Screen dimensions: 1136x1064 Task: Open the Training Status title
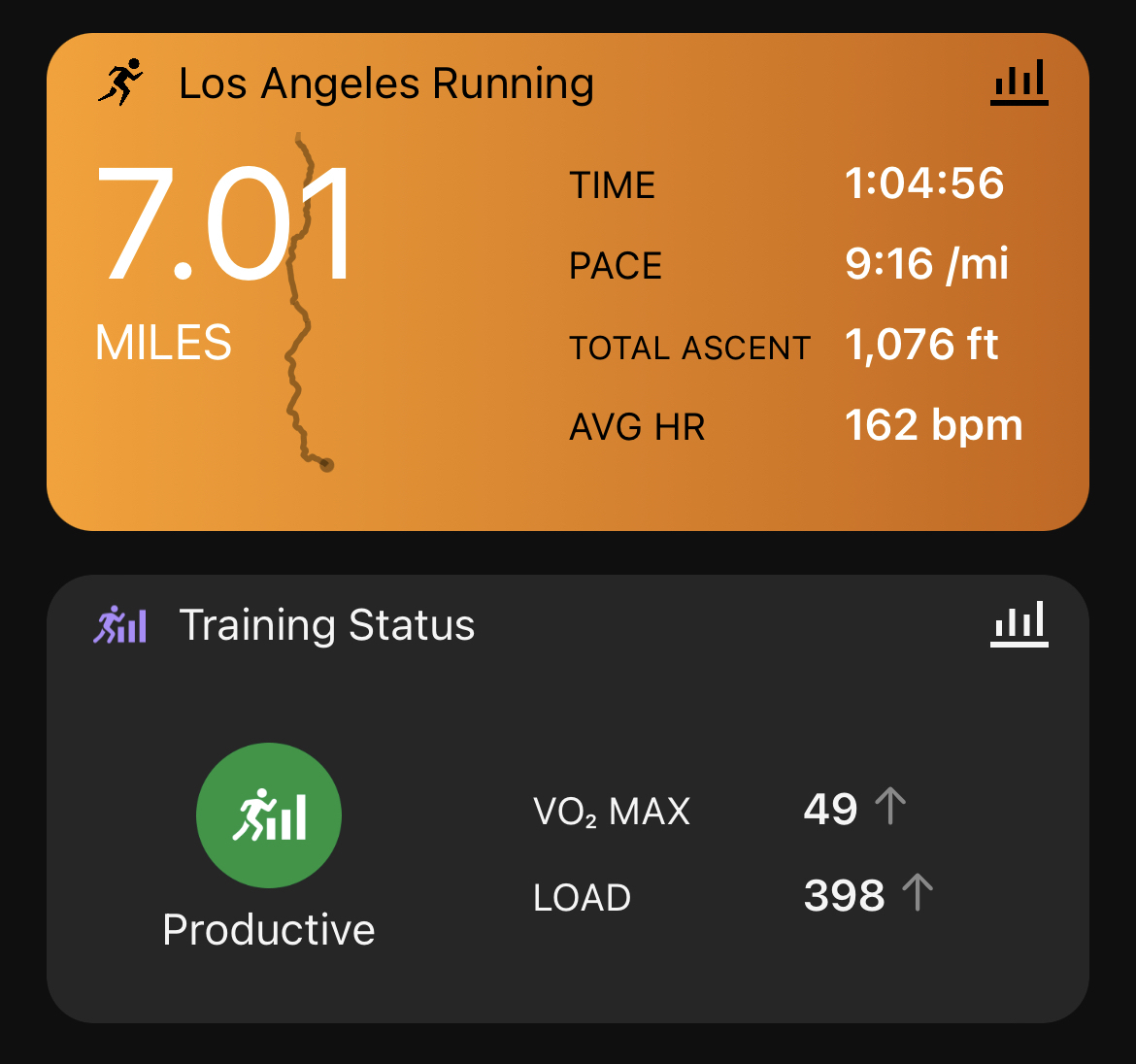[327, 625]
